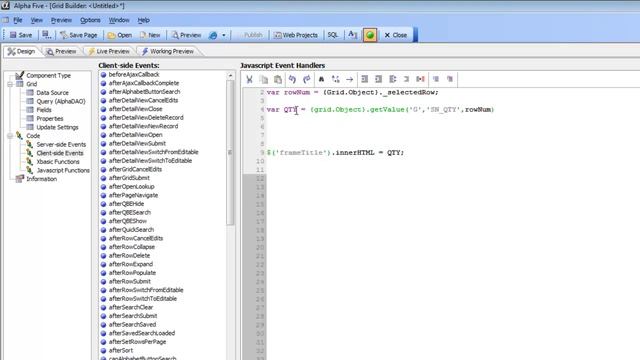Select afterDetailViewOpen event

[136, 135]
